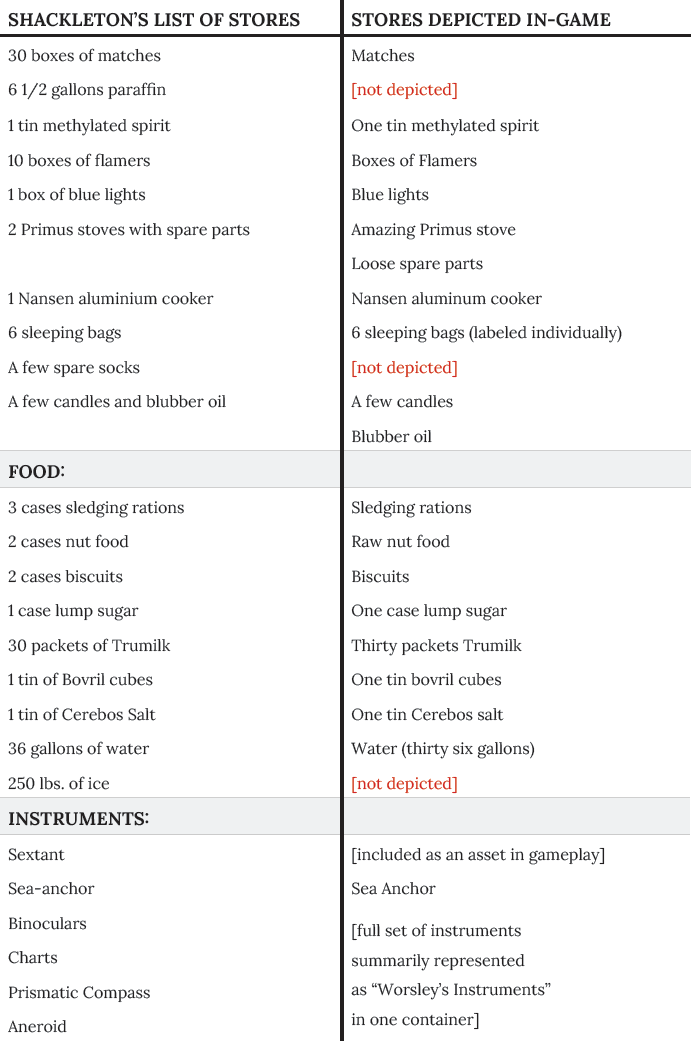Click the "Shackleton's List of Stores" column header
The width and height of the screenshot is (691, 1041).
(x=154, y=19)
